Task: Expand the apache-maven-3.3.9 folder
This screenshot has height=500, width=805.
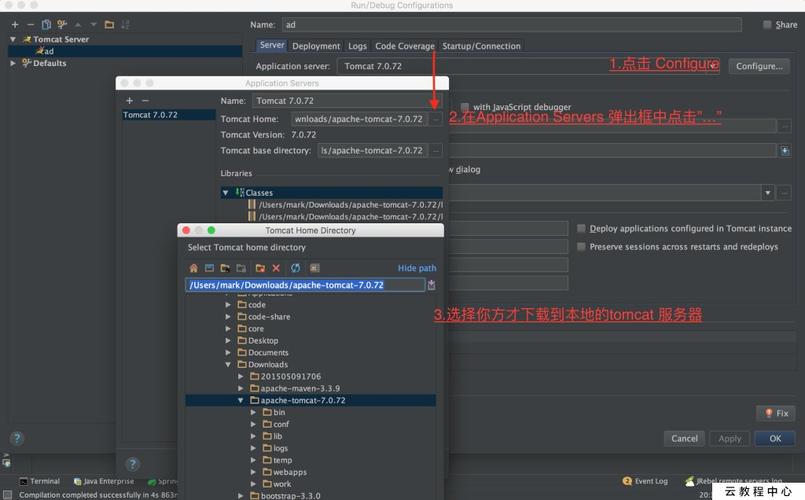Action: (240, 389)
